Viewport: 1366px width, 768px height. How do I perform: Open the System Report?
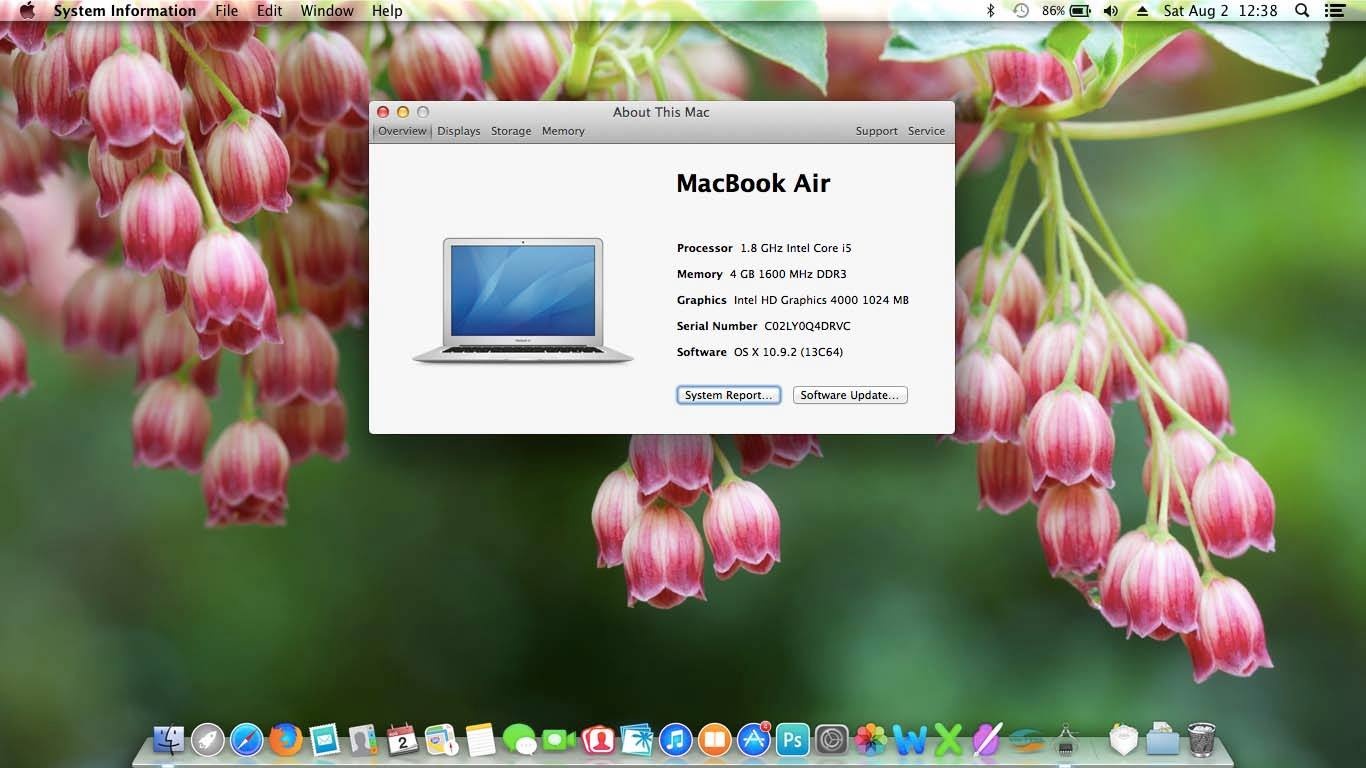click(728, 395)
